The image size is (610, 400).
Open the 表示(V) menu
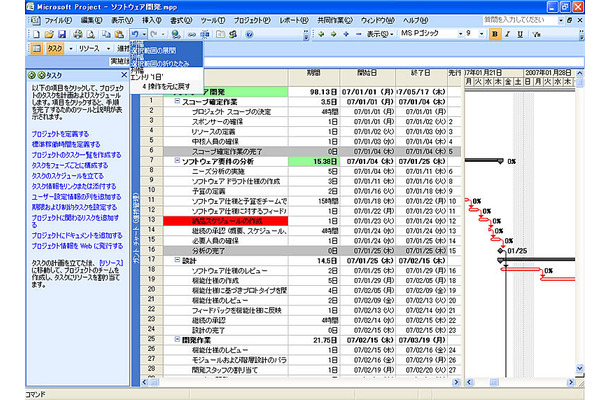point(122,20)
